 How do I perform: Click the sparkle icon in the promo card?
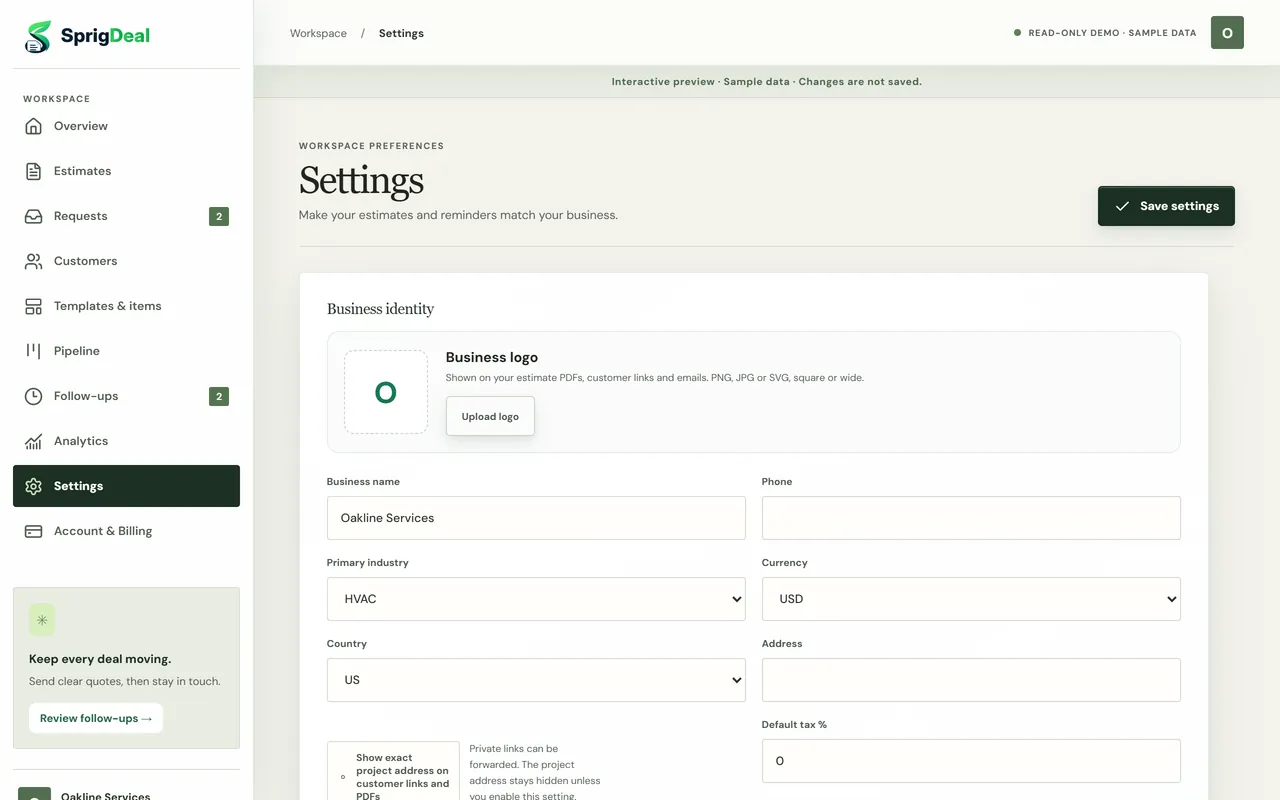pyautogui.click(x=42, y=620)
